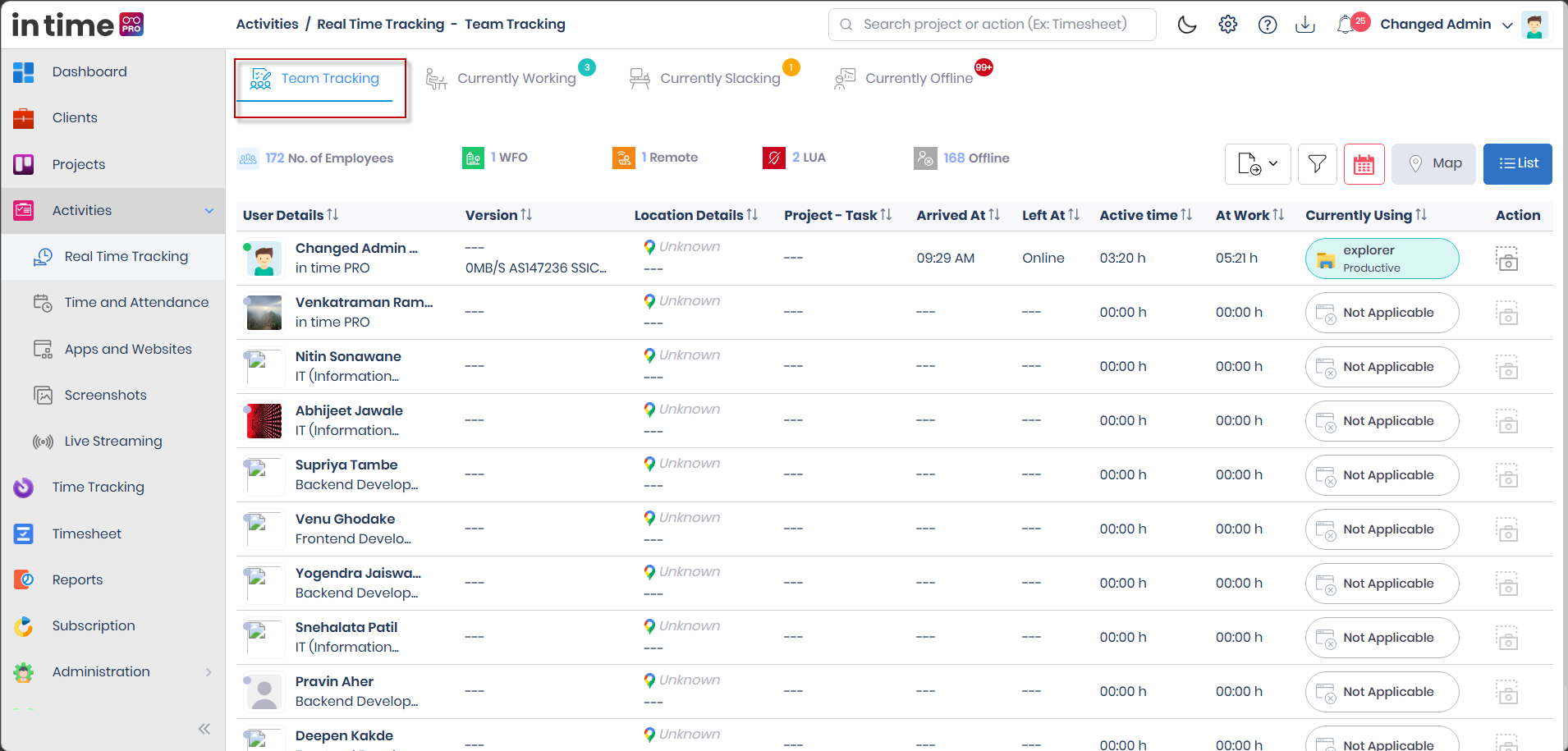Open screenshot action for Nitin Sonawane row
Viewport: 1568px width, 751px height.
coord(1507,367)
